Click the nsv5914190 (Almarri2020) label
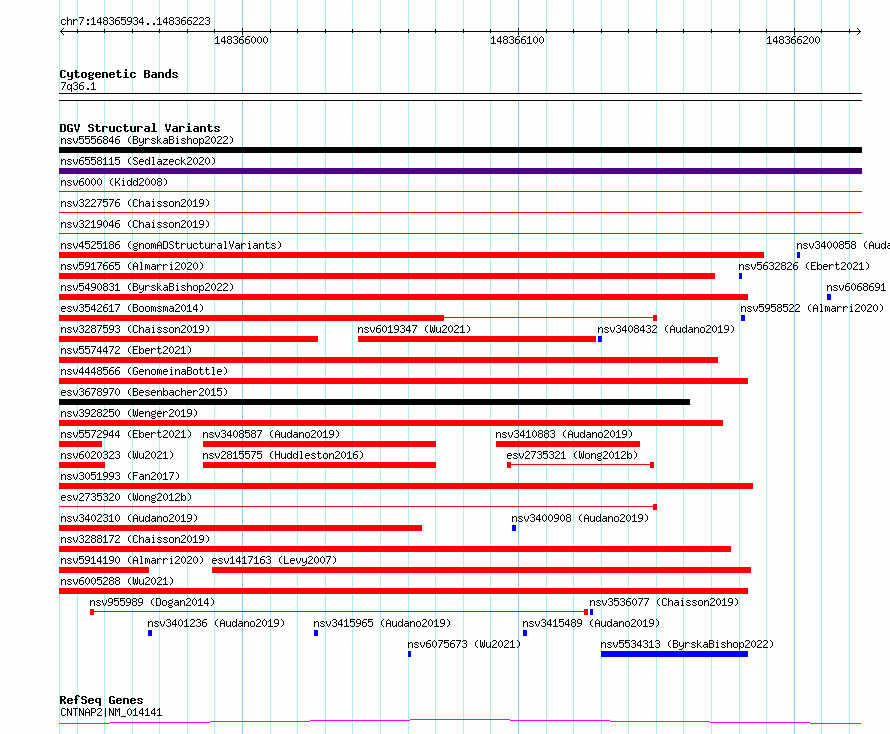The image size is (890, 734). tap(132, 560)
